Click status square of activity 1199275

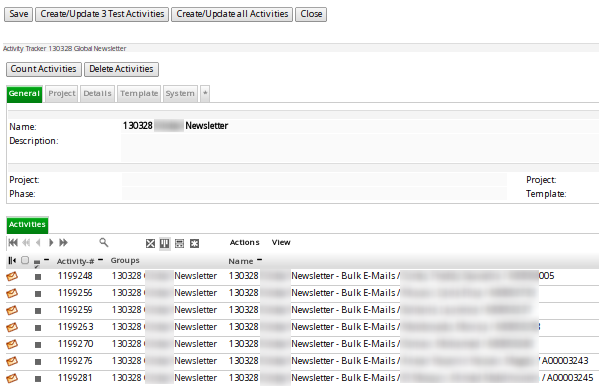[38, 362]
